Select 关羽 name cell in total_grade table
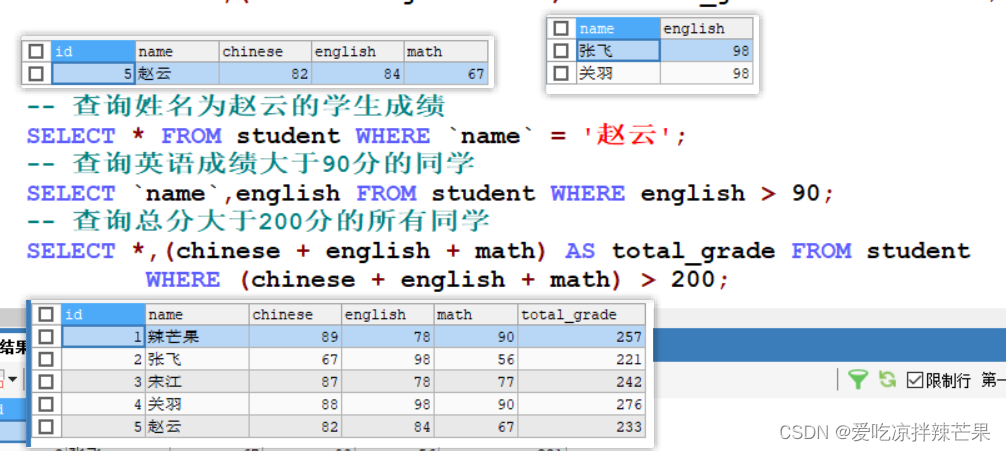This screenshot has height=451, width=1006. click(197, 404)
